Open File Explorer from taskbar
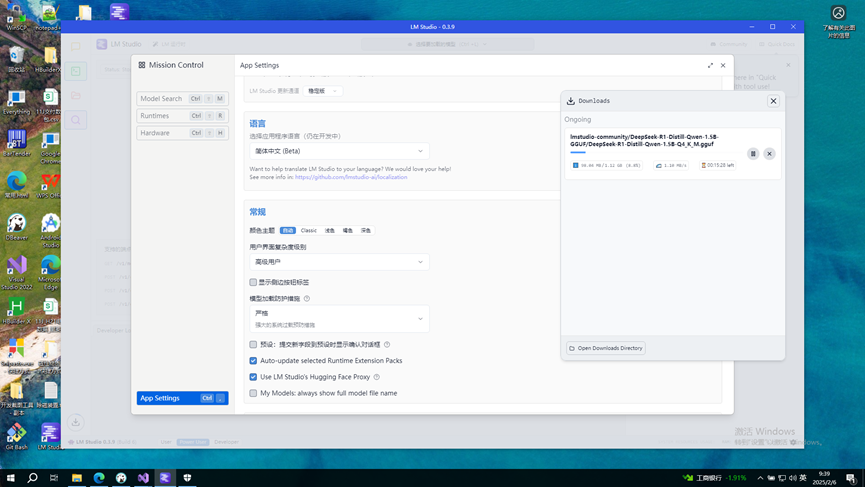865x487 pixels. pos(77,478)
